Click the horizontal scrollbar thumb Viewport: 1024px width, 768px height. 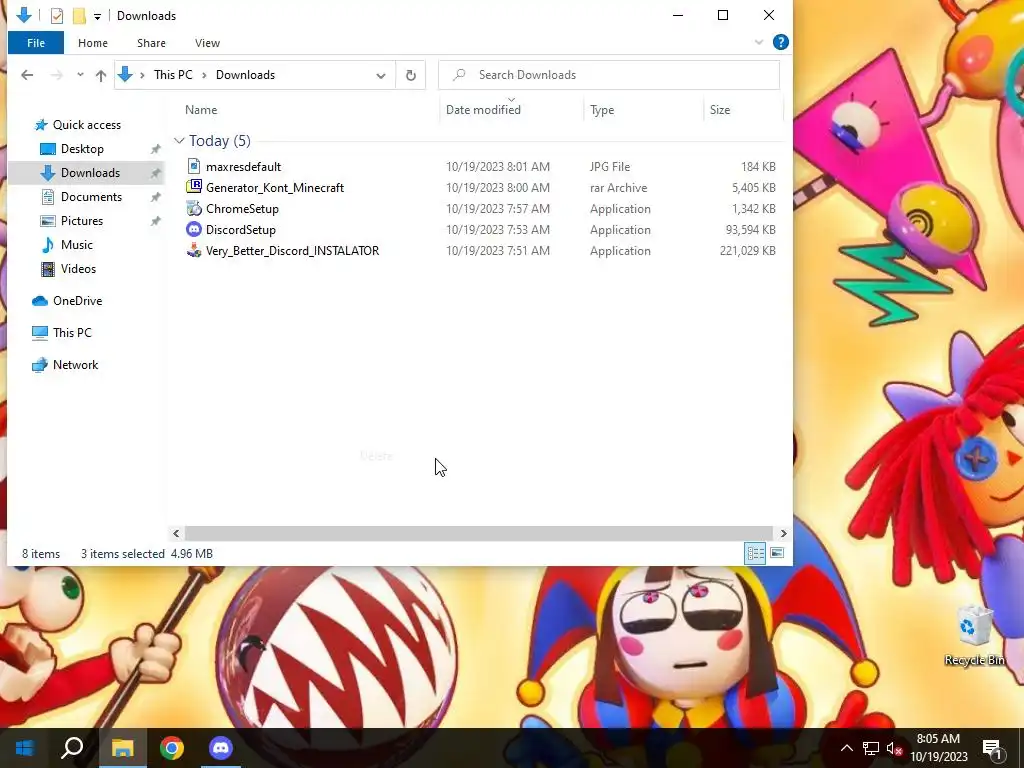(479, 534)
